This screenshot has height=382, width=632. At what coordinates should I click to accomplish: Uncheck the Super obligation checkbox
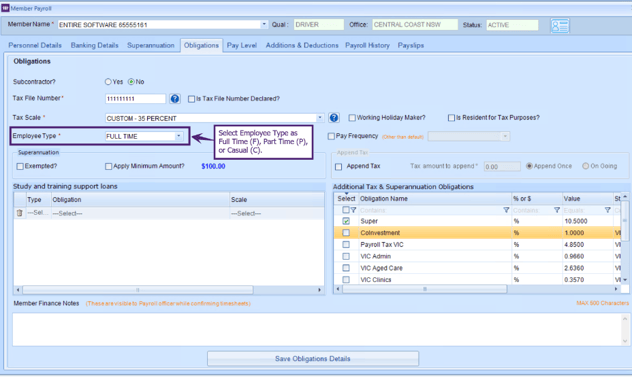[346, 221]
